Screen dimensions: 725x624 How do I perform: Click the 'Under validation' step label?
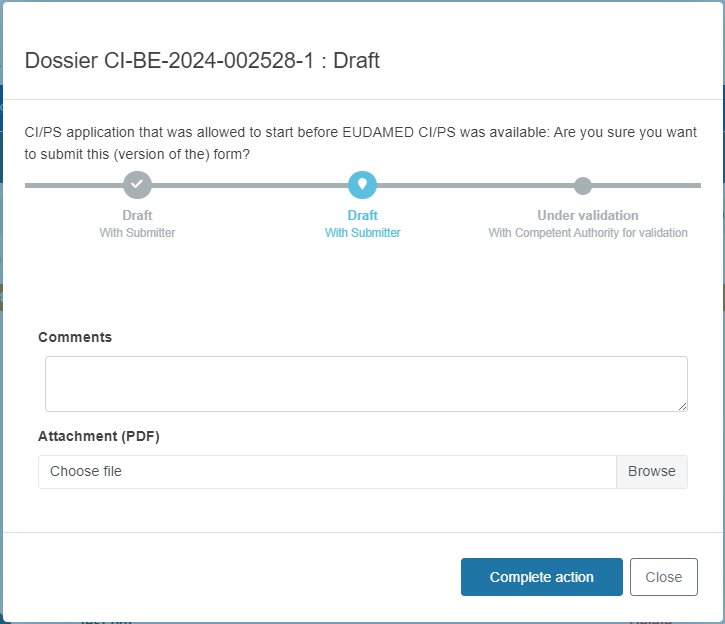[588, 215]
